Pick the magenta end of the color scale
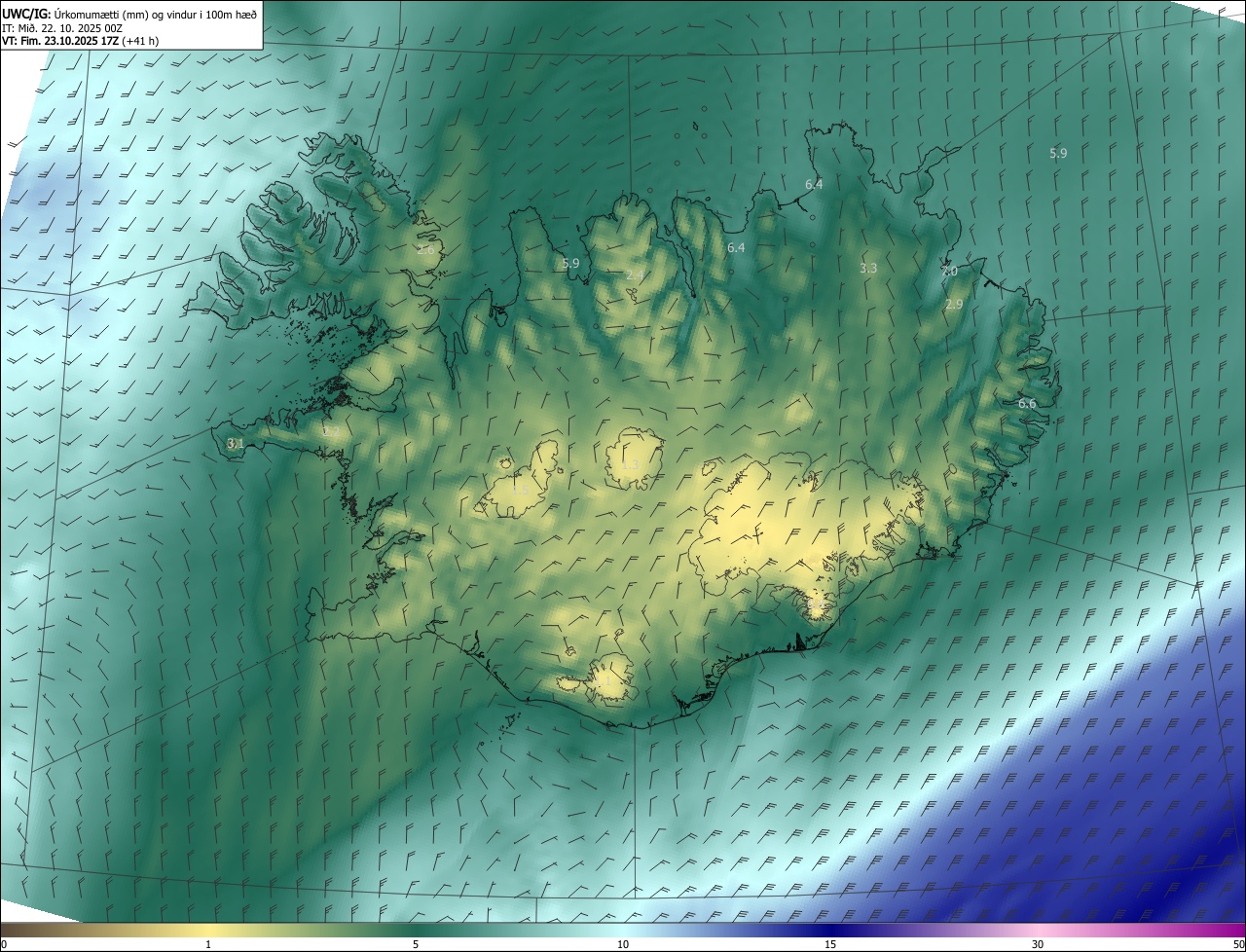The width and height of the screenshot is (1246, 952). pos(1222,930)
